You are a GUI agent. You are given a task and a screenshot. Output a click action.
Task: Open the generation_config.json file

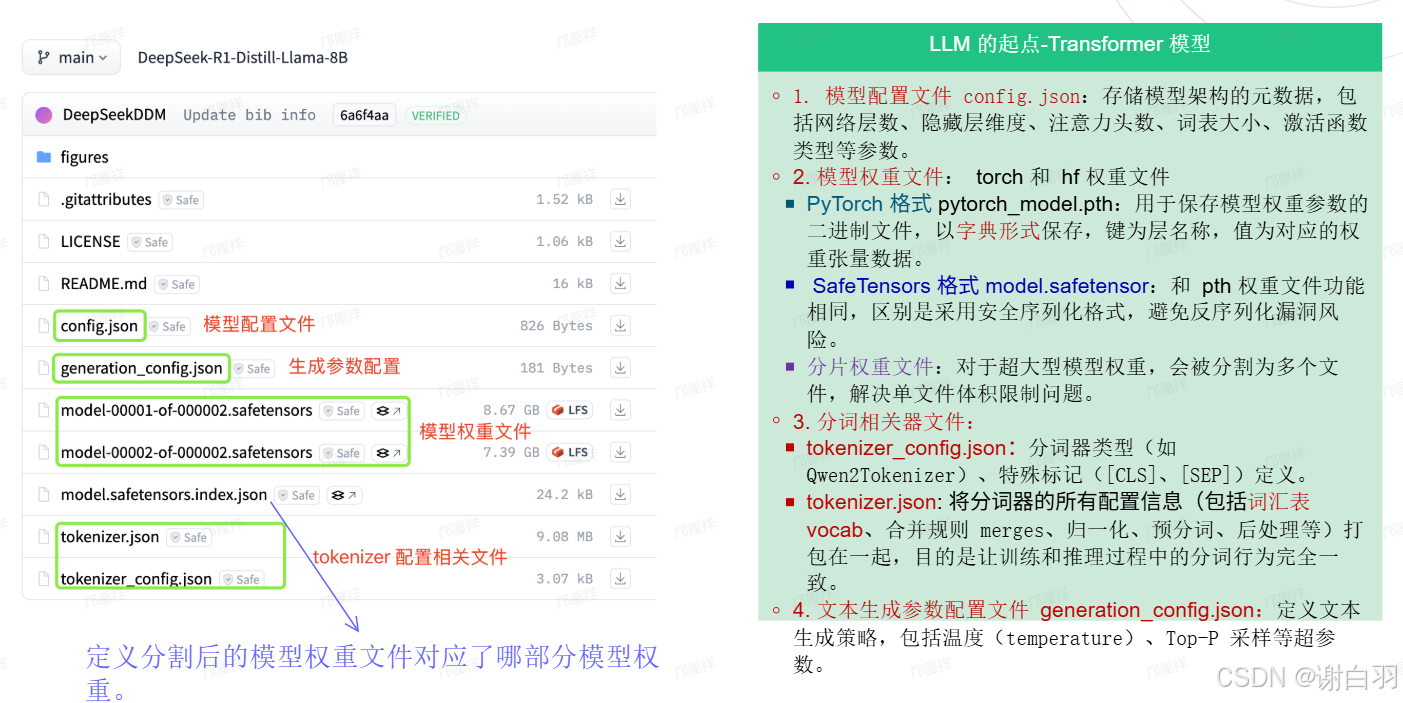pos(141,368)
